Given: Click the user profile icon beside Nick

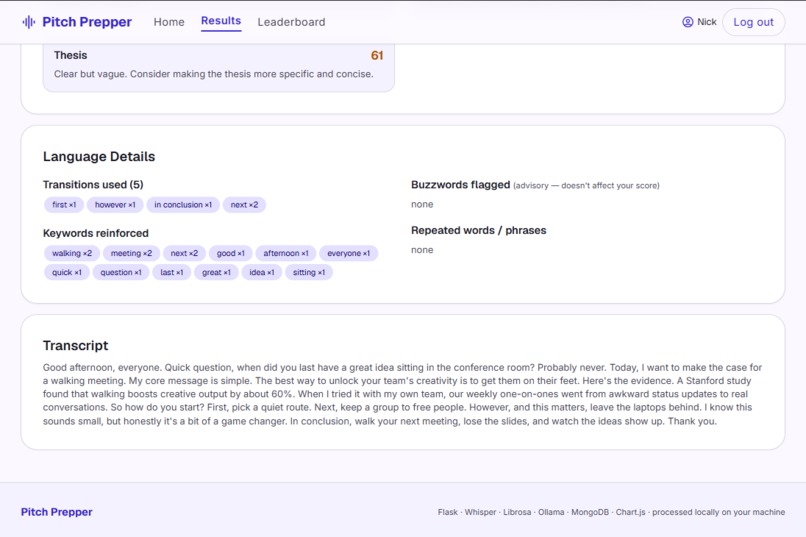Looking at the screenshot, I should click(x=687, y=22).
